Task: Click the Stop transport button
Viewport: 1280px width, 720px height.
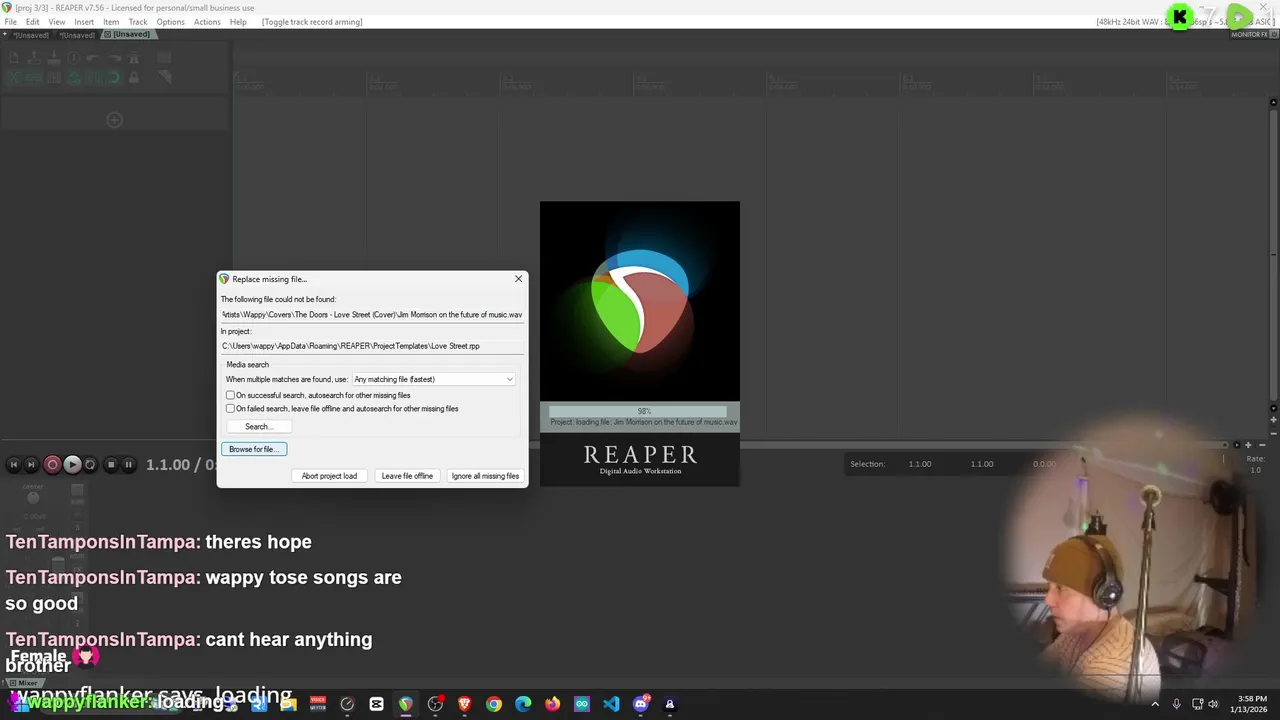Action: tap(111, 464)
